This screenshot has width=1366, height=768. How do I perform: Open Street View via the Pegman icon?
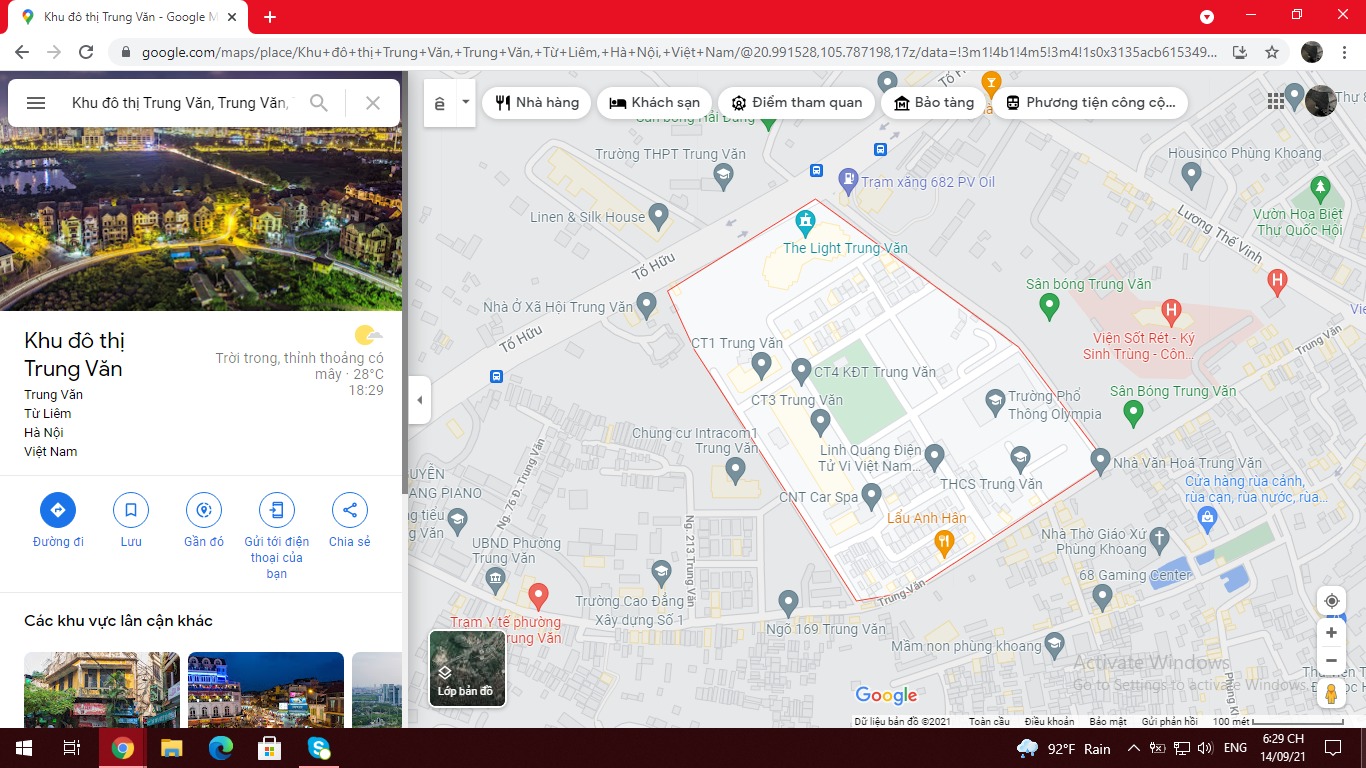pyautogui.click(x=1331, y=693)
